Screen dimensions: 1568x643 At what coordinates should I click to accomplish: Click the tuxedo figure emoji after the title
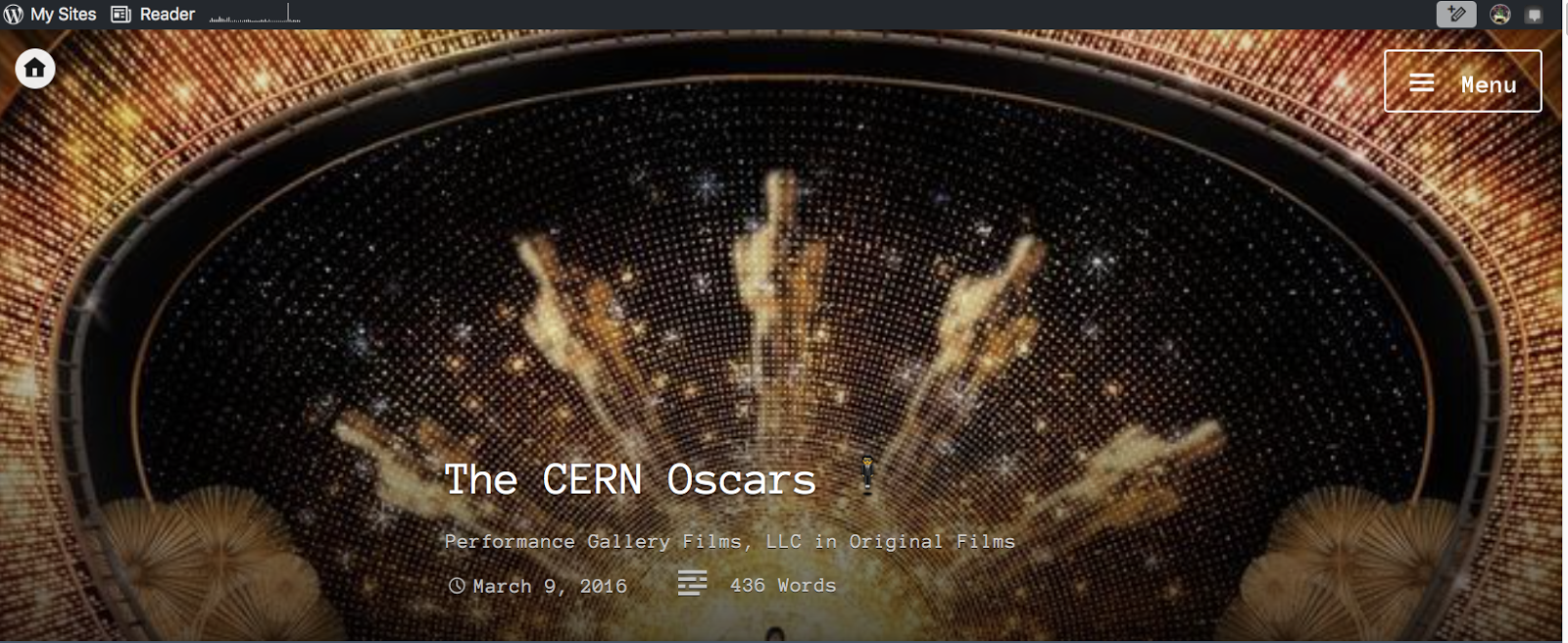[x=867, y=474]
